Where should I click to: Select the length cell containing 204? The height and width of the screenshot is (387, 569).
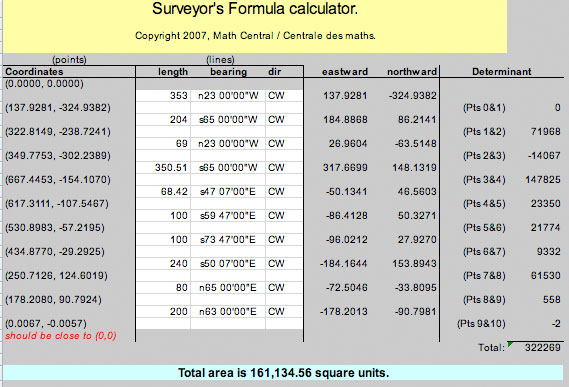click(163, 119)
